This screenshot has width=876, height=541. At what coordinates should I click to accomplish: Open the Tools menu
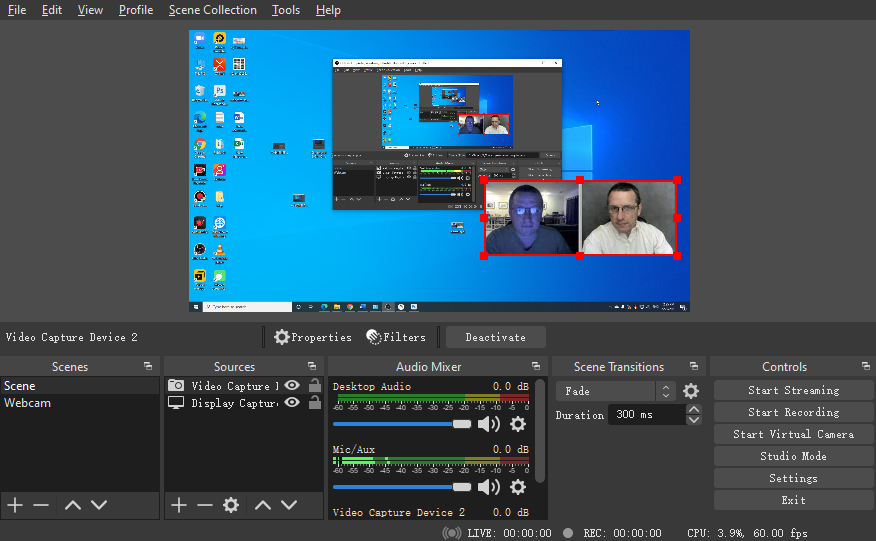(286, 10)
